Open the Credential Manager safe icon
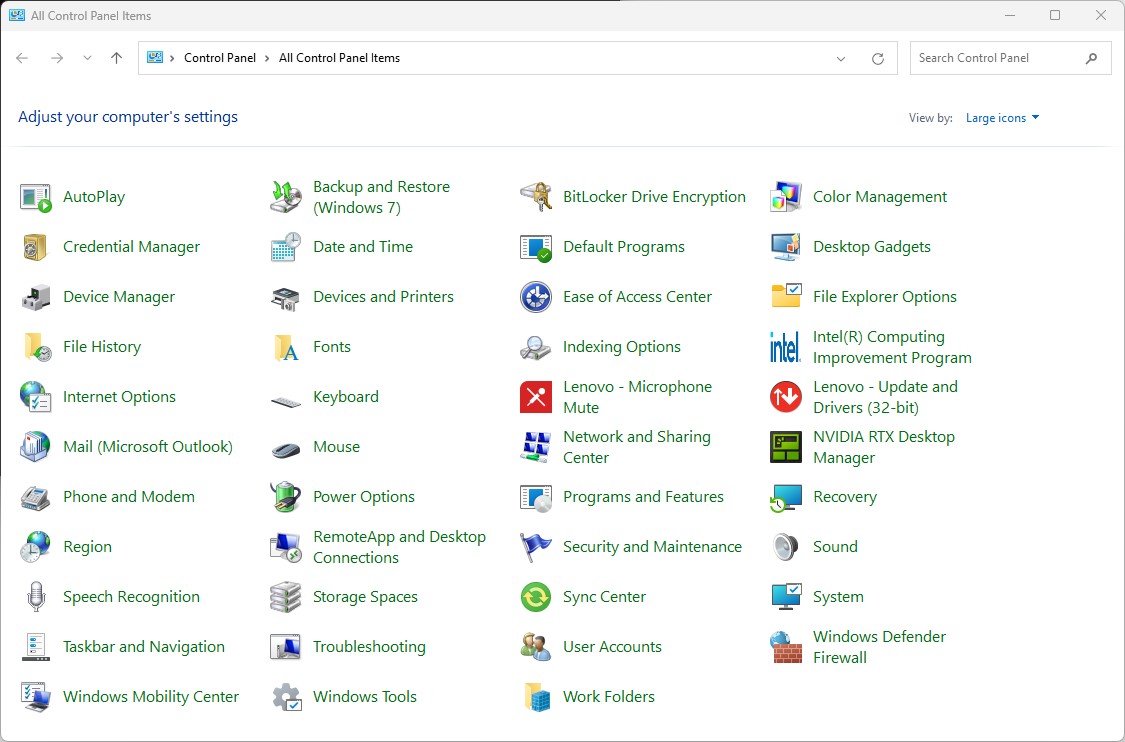The image size is (1125, 742). coord(35,247)
